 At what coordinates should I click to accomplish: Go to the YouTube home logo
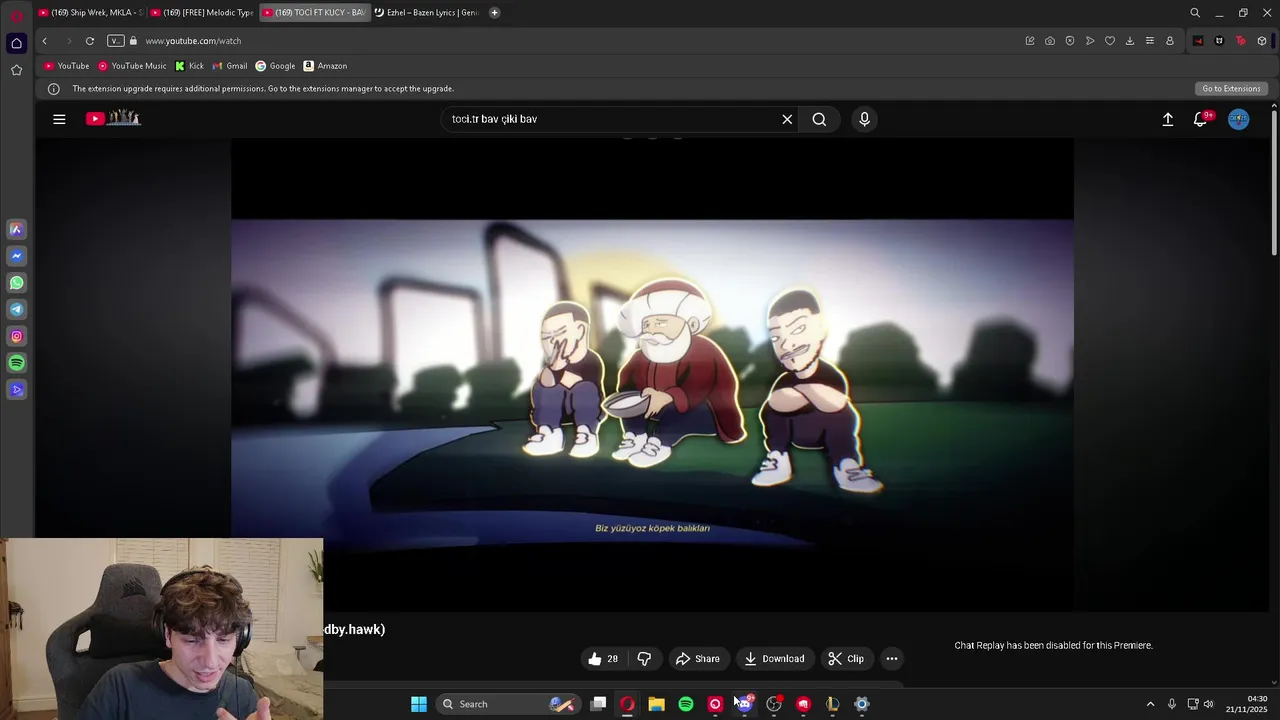pyautogui.click(x=113, y=118)
